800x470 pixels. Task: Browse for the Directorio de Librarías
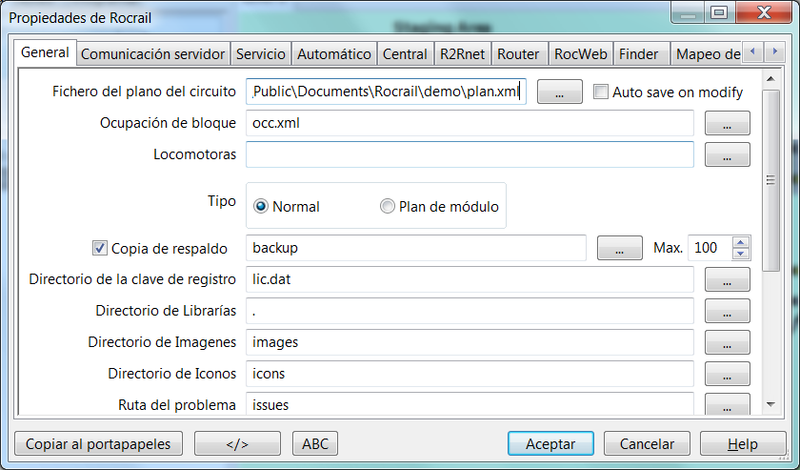point(727,311)
